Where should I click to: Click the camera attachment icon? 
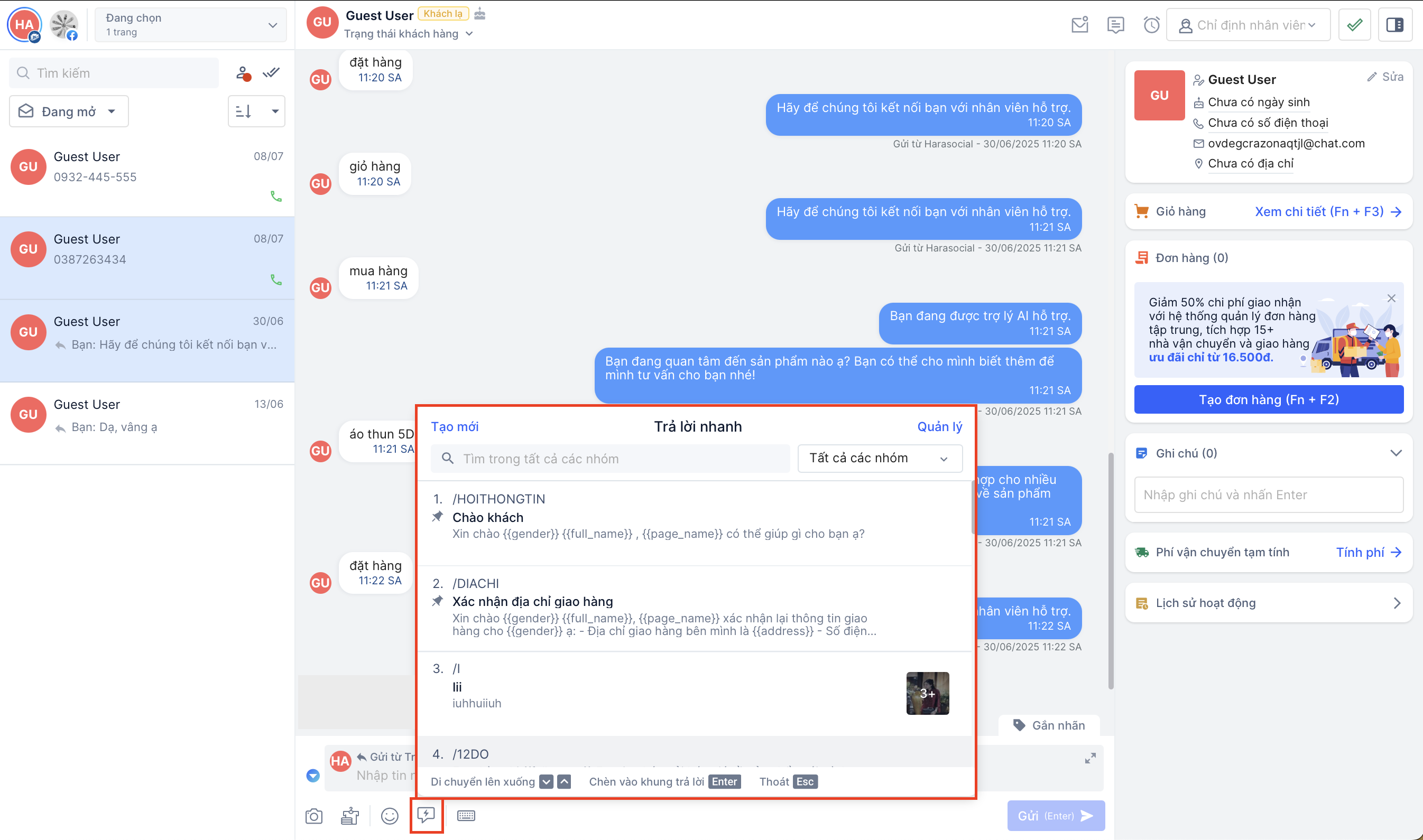[x=313, y=816]
